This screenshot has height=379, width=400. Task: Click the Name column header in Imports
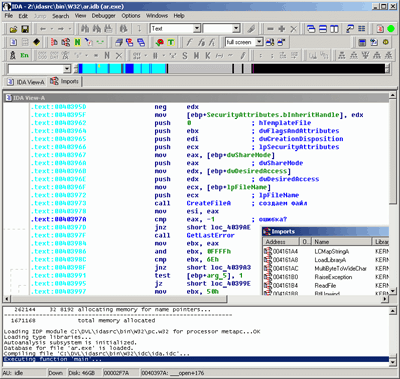click(341, 242)
